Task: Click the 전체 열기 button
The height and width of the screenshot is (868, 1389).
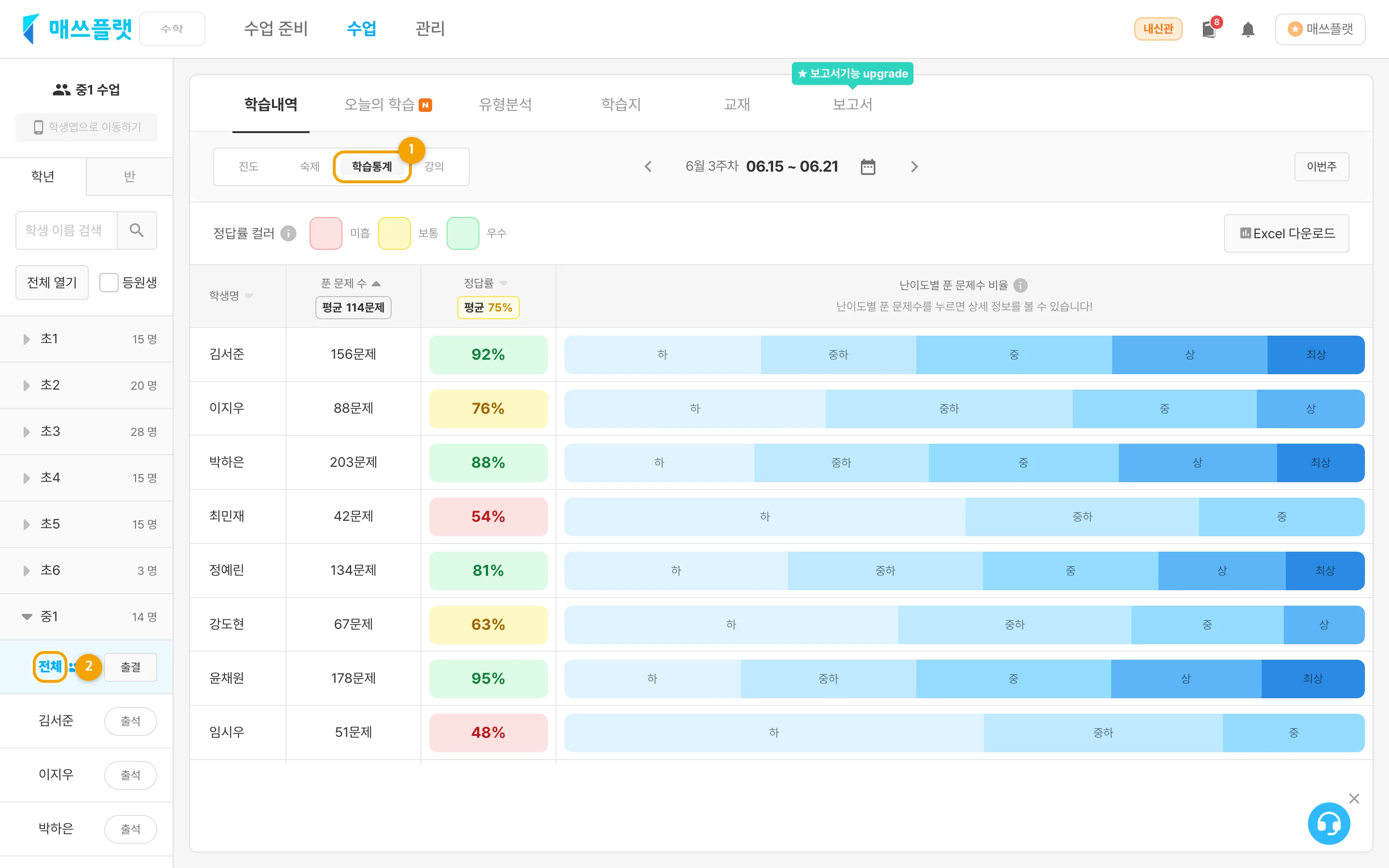Action: coord(52,283)
